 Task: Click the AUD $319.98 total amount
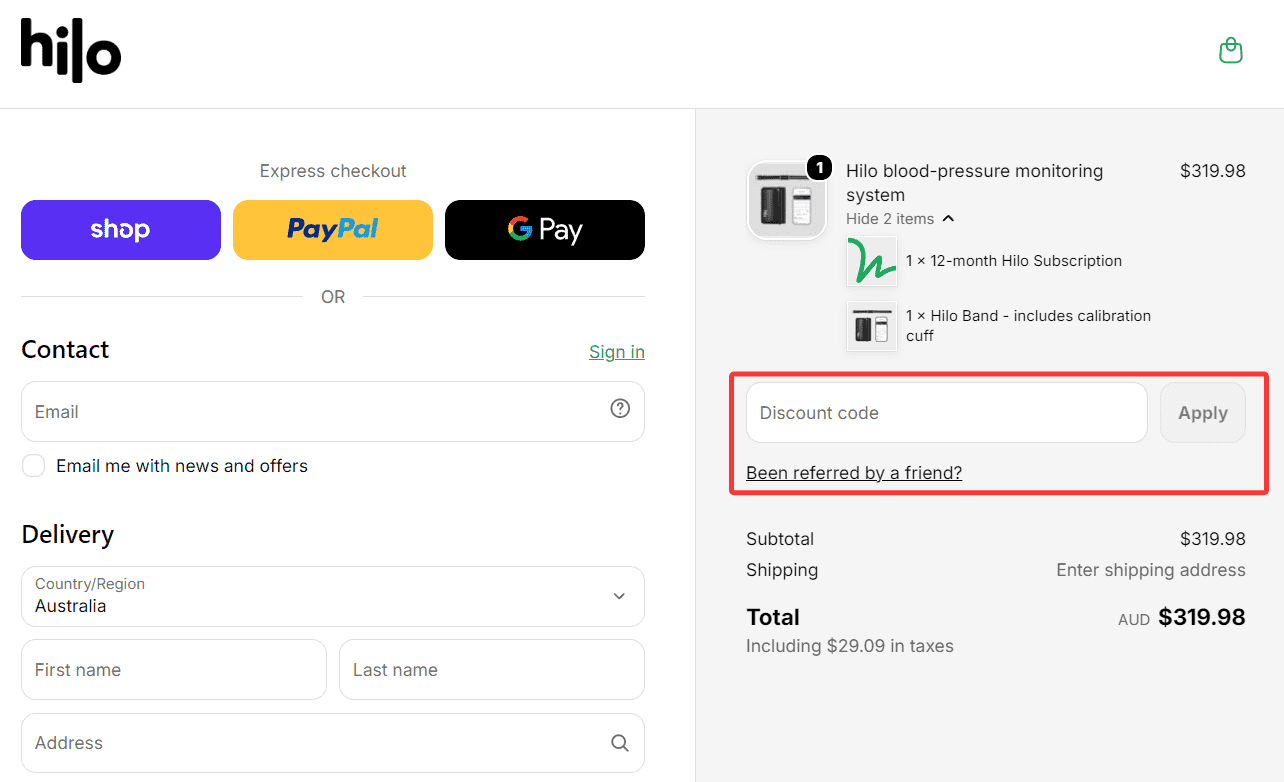coord(1182,618)
